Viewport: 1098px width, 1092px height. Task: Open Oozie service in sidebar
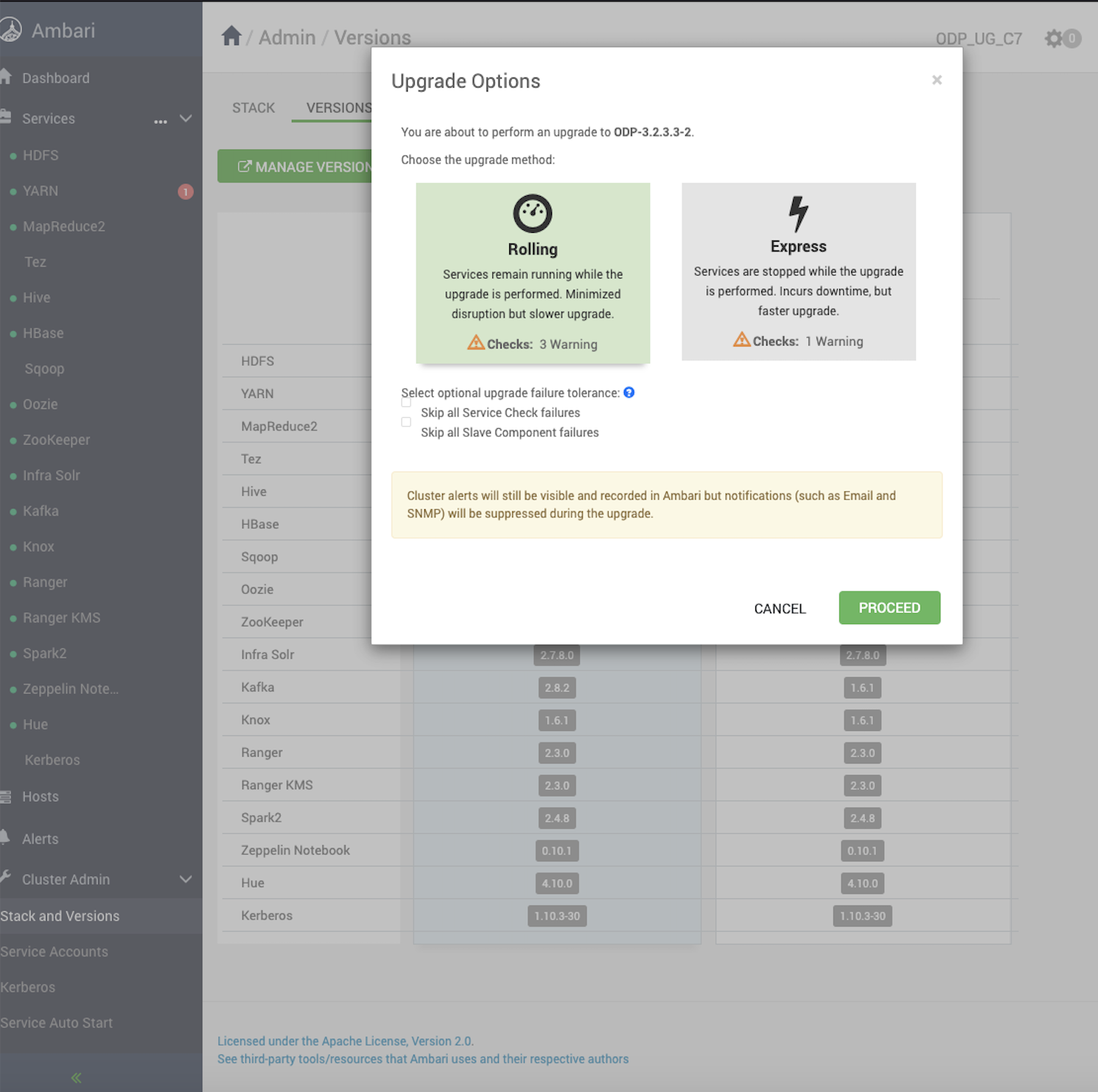[x=41, y=405]
